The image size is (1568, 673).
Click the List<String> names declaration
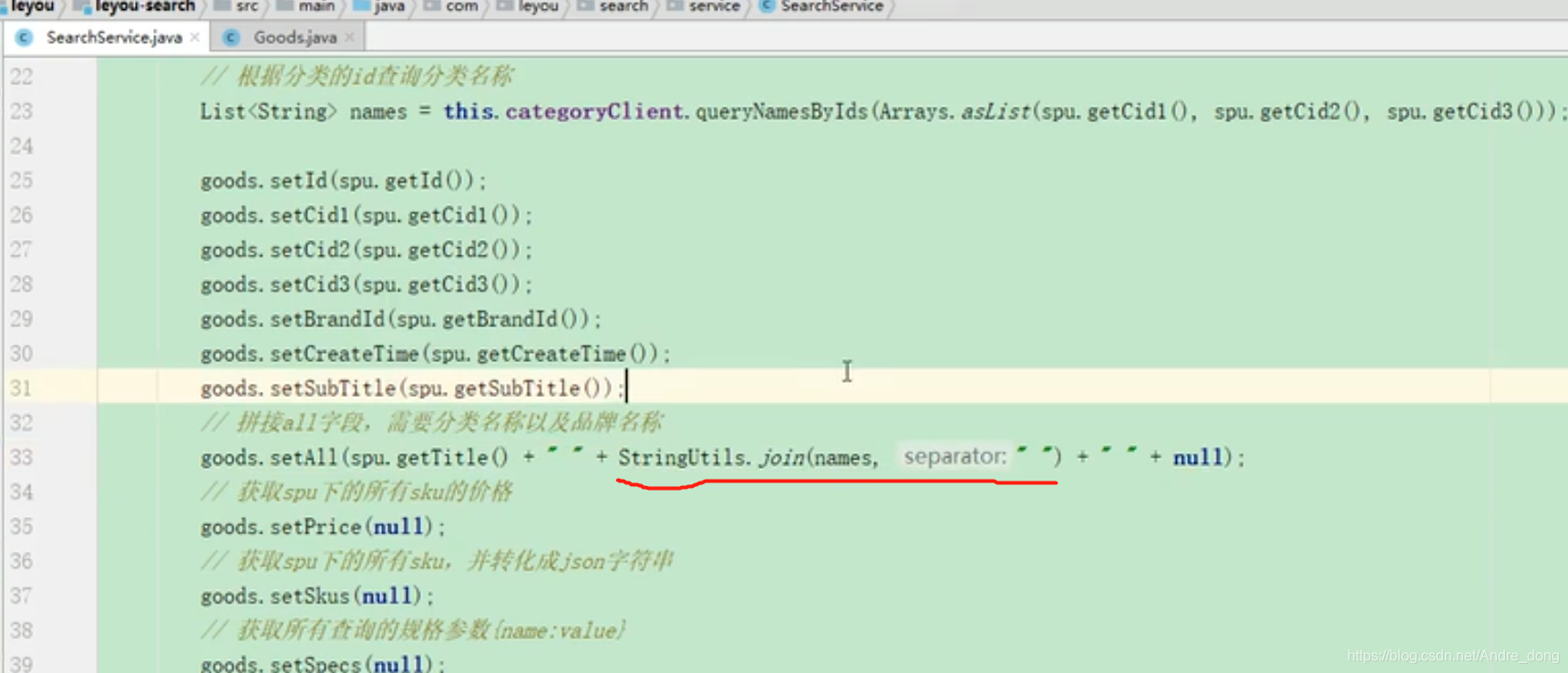tap(304, 111)
